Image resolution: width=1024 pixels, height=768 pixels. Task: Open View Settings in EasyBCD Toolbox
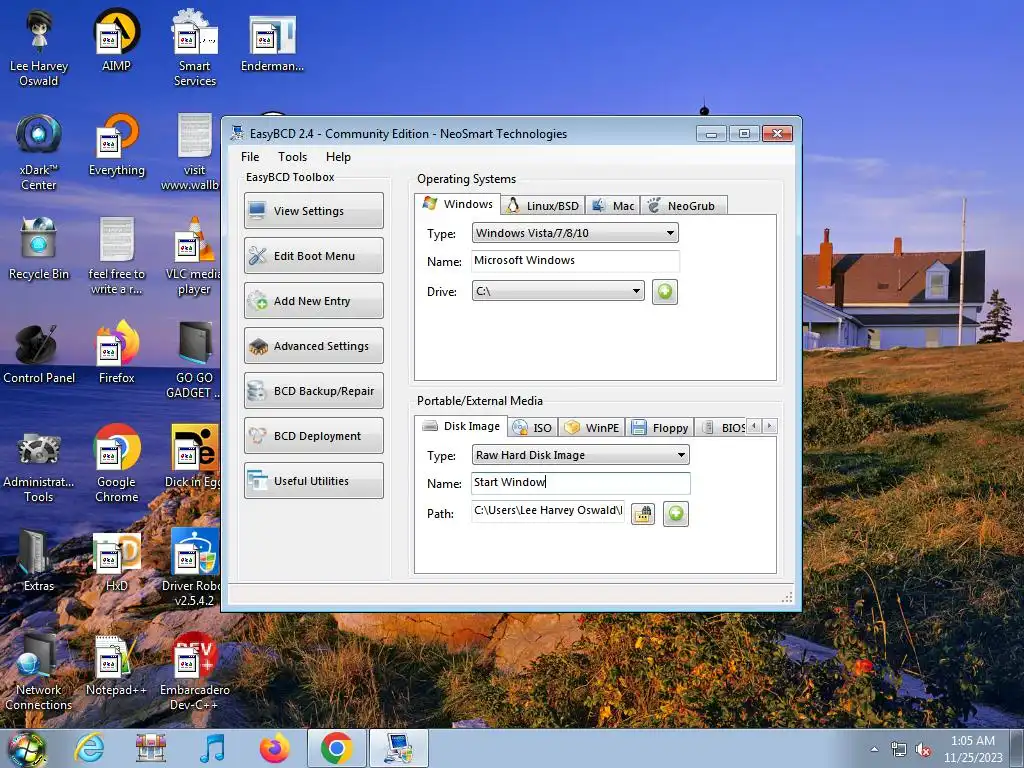tap(313, 210)
